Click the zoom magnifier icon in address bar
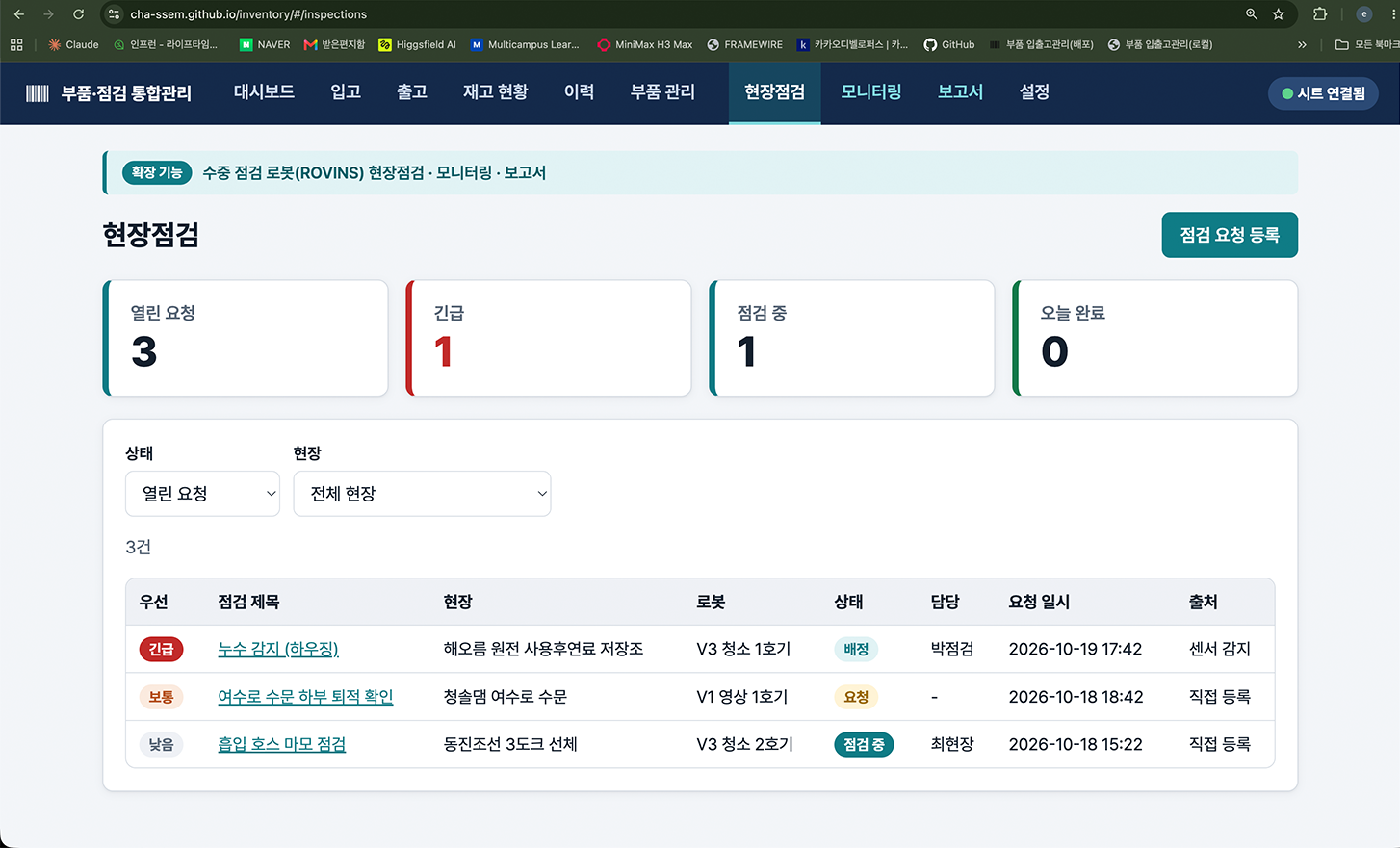Image resolution: width=1400 pixels, height=848 pixels. tap(1251, 14)
